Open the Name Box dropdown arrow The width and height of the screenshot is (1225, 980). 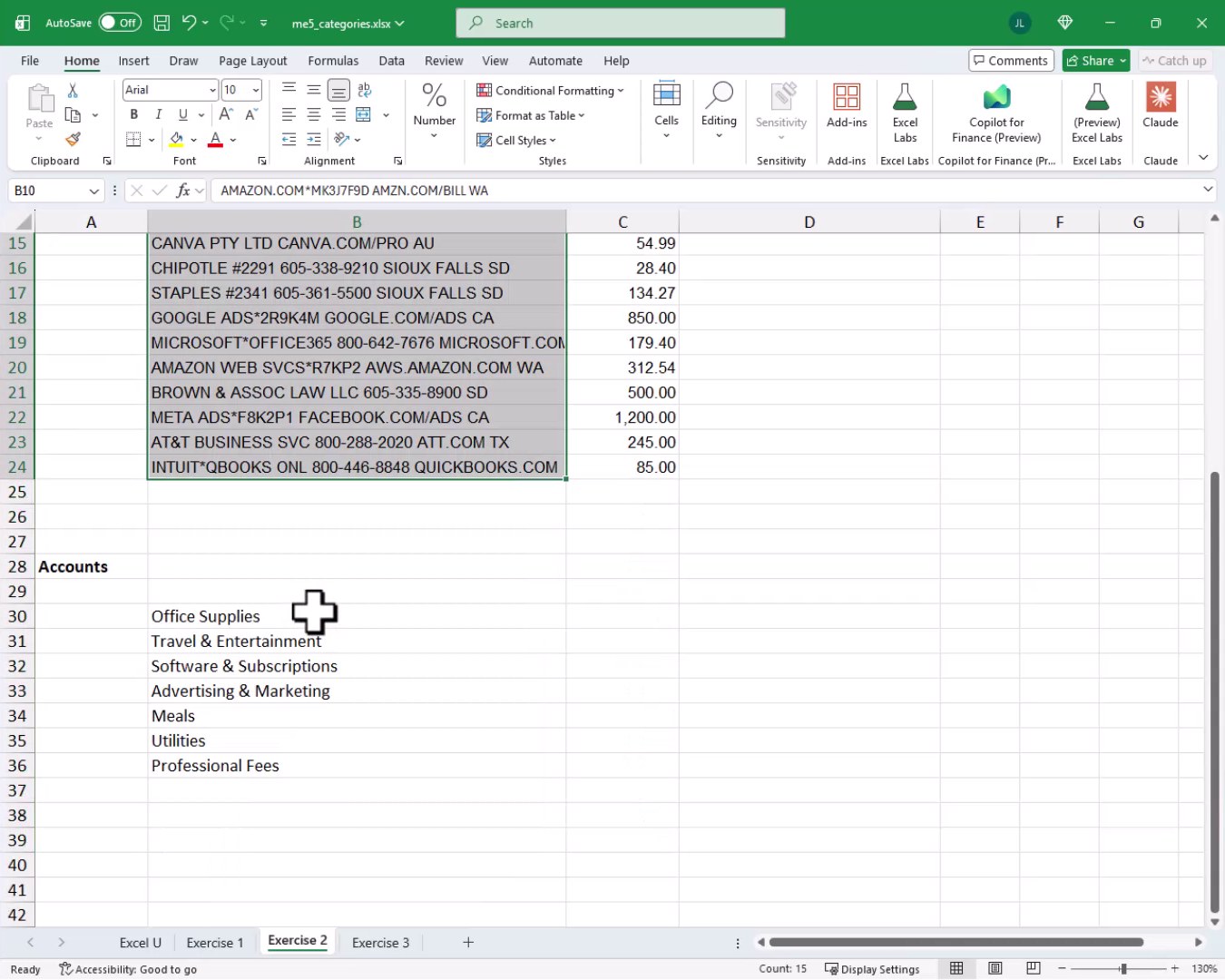point(93,191)
